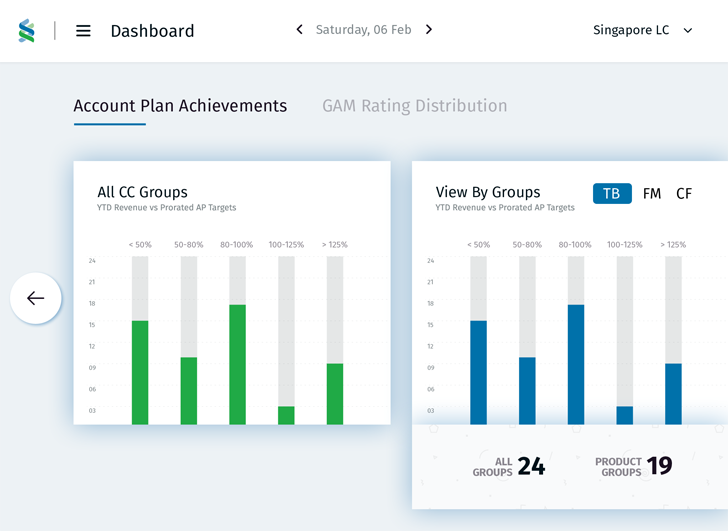Switch to Account Plan Achievements tab
The image size is (728, 531).
pos(180,106)
